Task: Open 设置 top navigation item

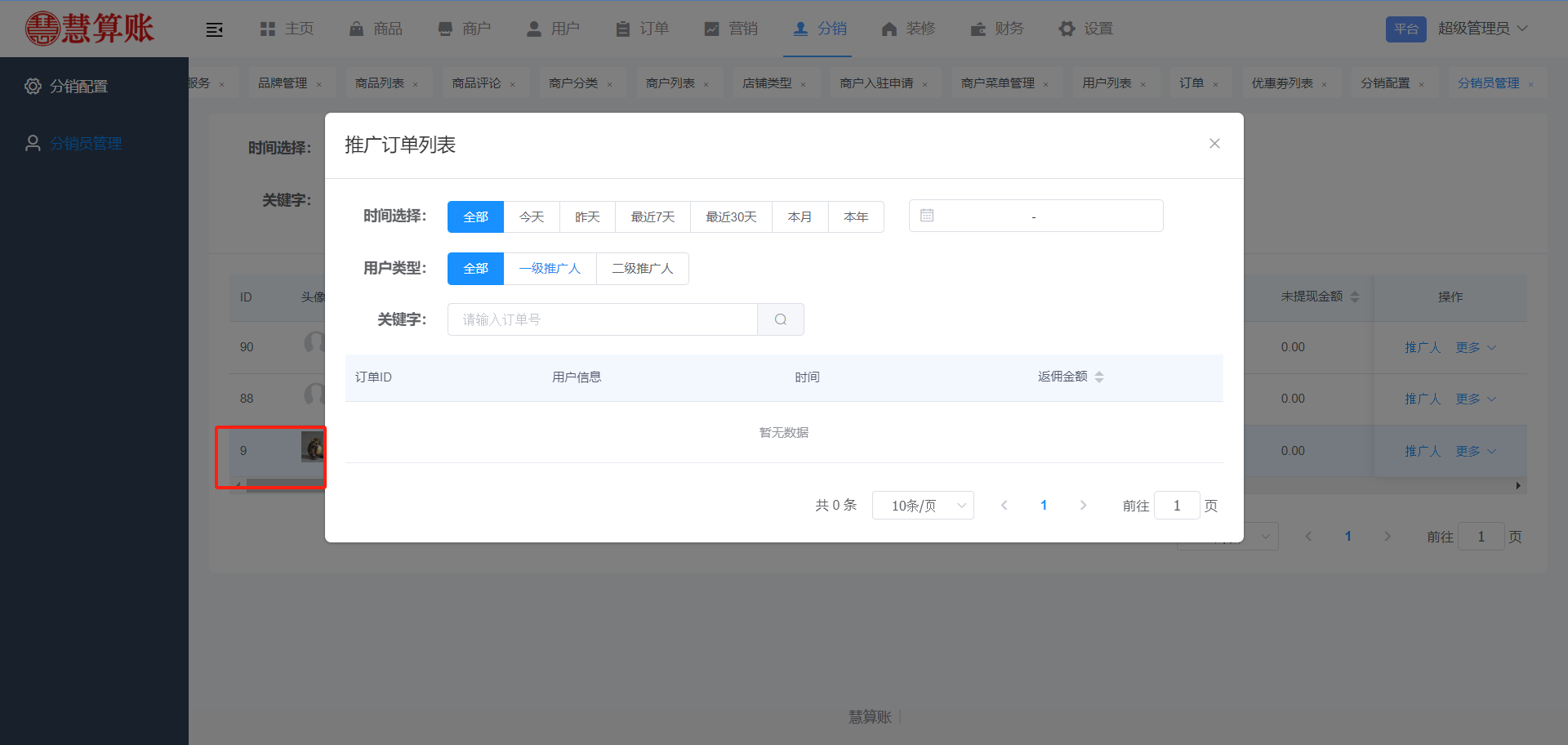Action: point(1086,29)
